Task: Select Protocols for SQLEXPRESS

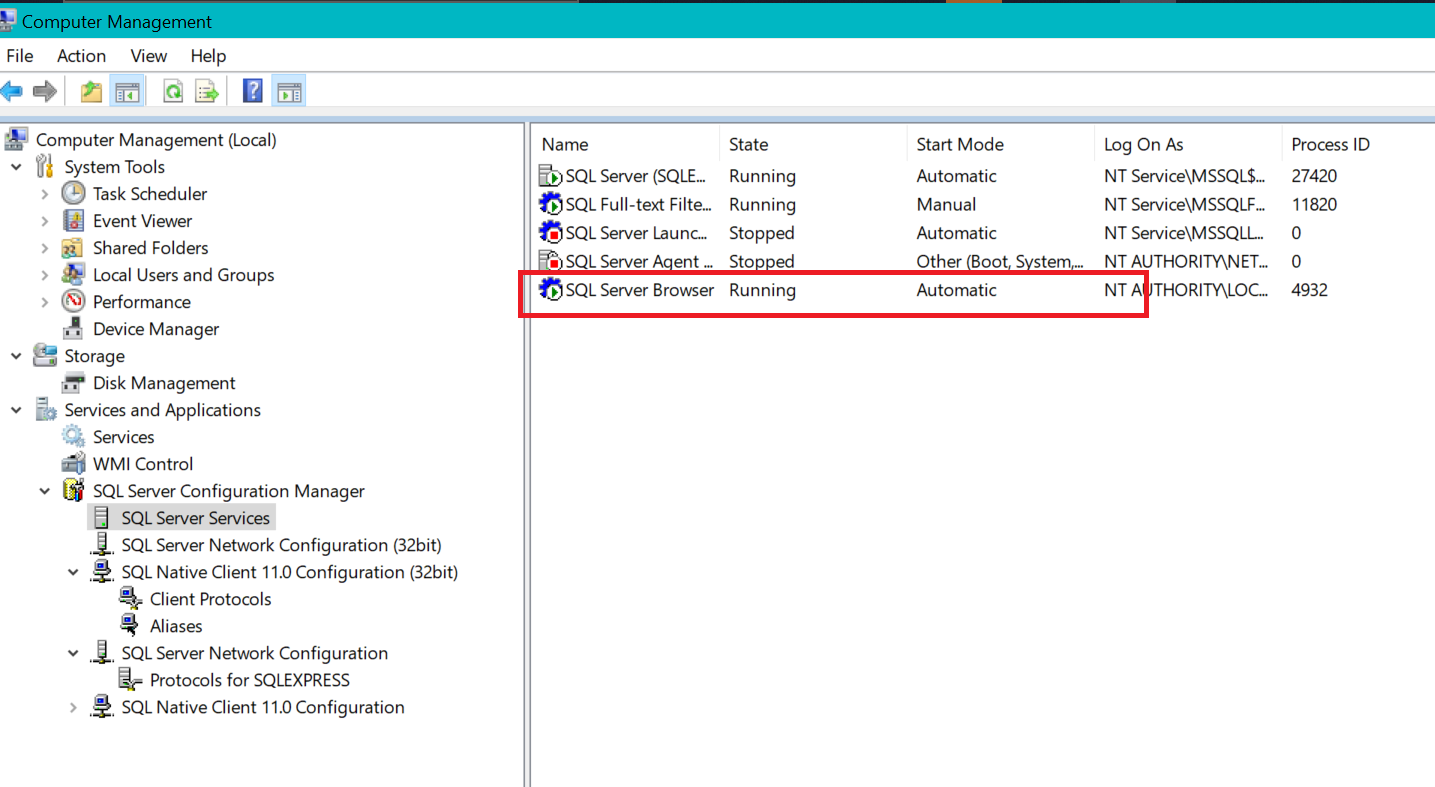Action: 250,680
